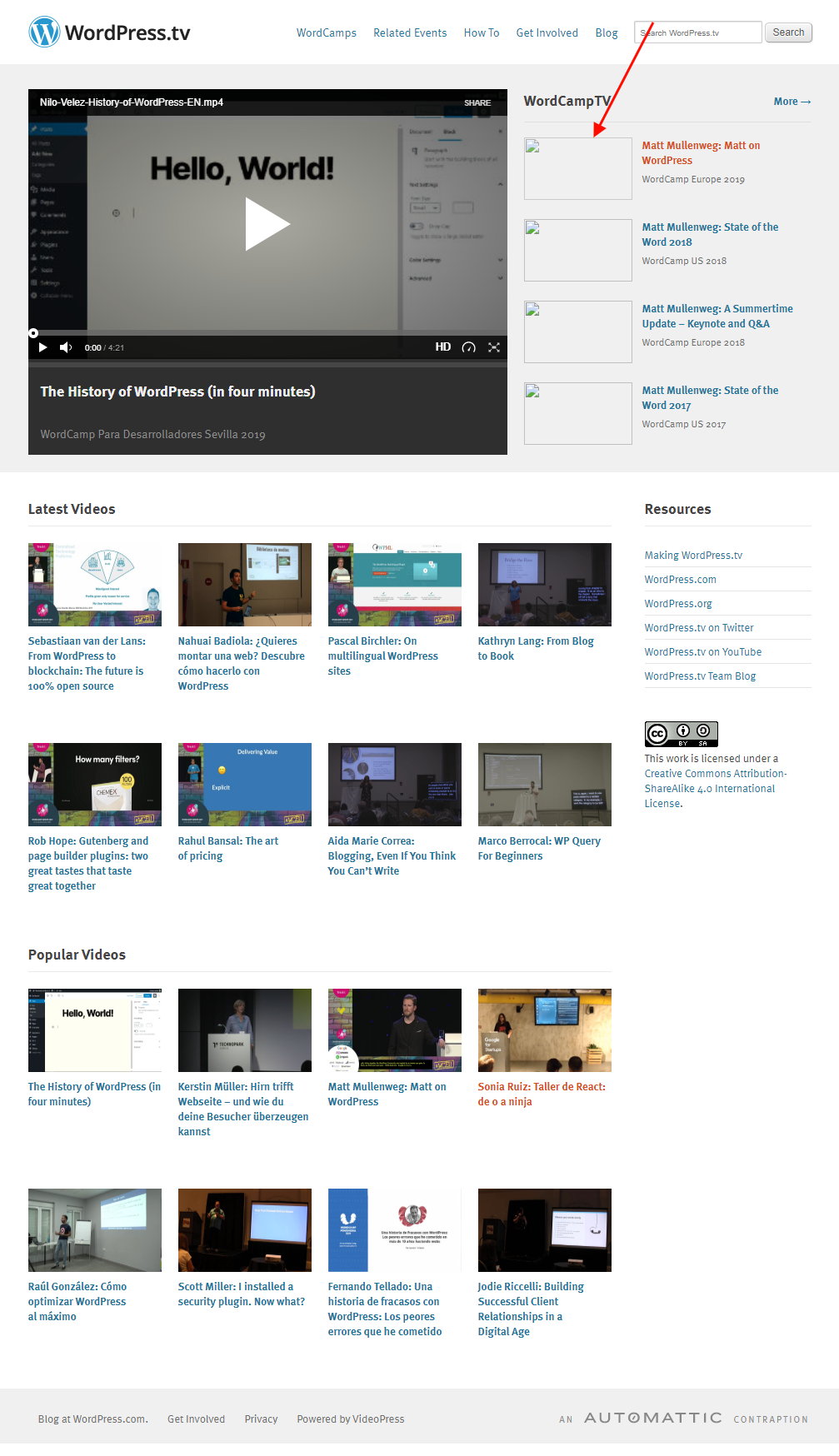Click the small play button in player controls
The width and height of the screenshot is (839, 1456).
click(x=43, y=347)
